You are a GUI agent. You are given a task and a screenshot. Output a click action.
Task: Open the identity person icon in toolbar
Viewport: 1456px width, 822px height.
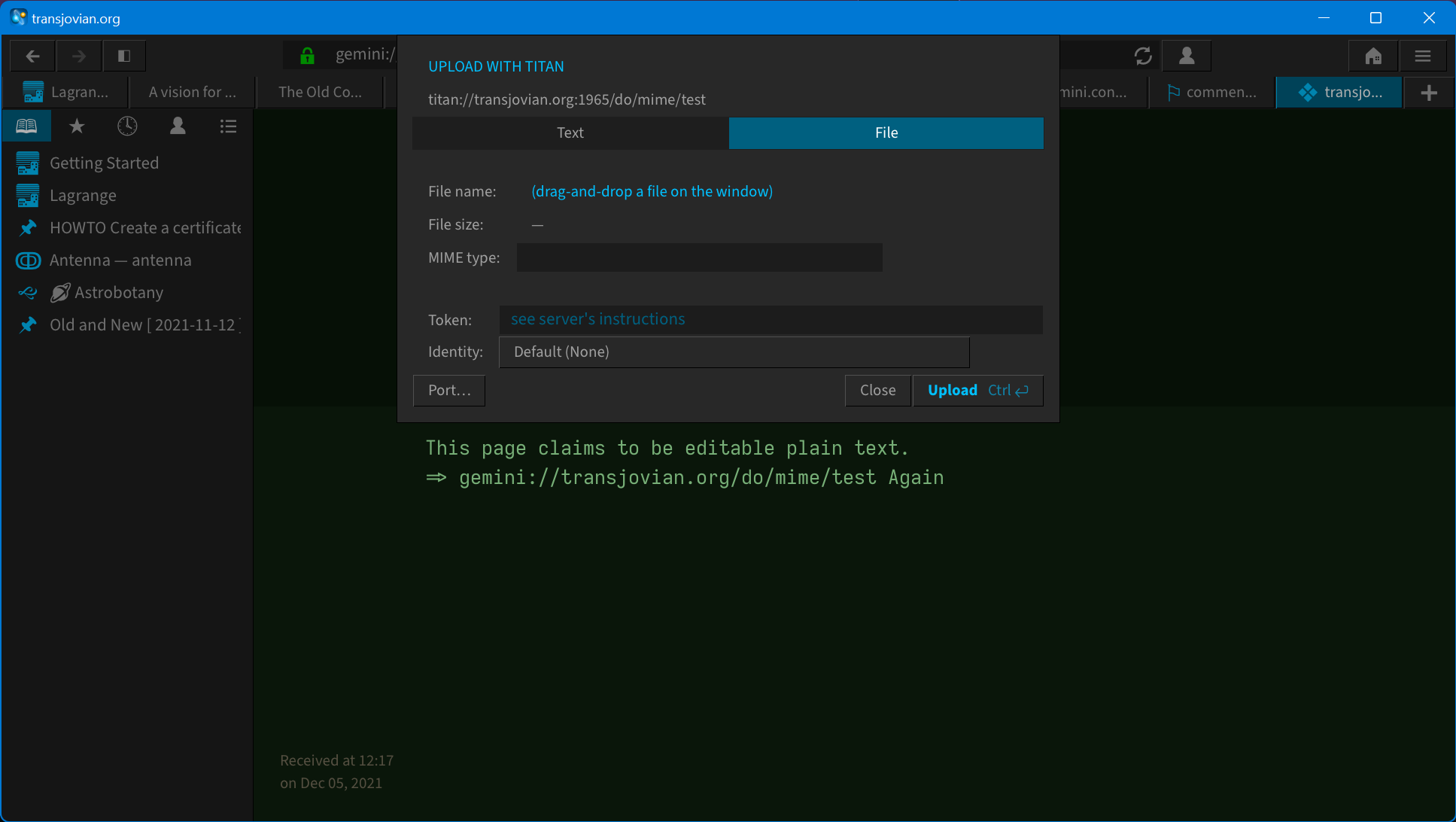coord(1187,56)
